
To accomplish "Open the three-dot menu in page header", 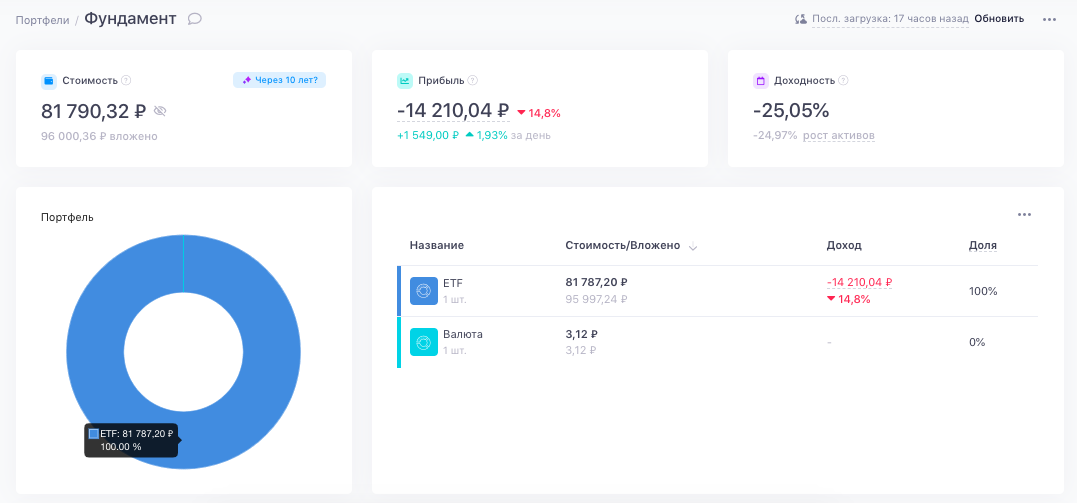I will pos(1049,19).
